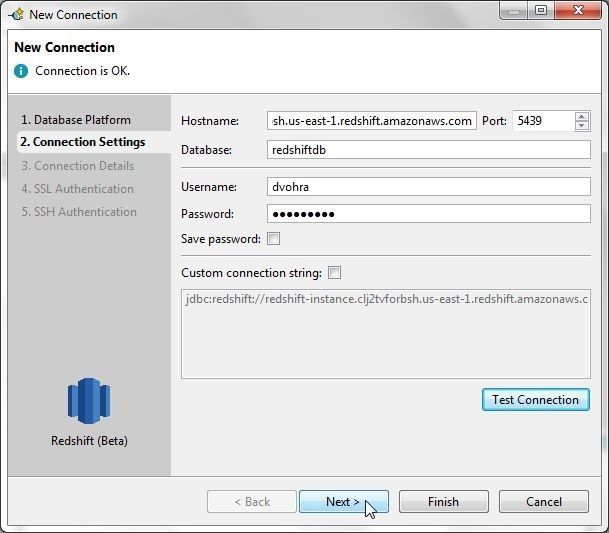This screenshot has width=609, height=533.
Task: Click the 'Custom connection string:' label
Action: pos(251,273)
